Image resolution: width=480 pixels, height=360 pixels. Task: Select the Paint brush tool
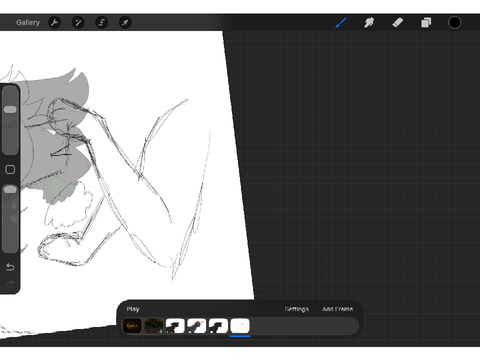pyautogui.click(x=341, y=23)
